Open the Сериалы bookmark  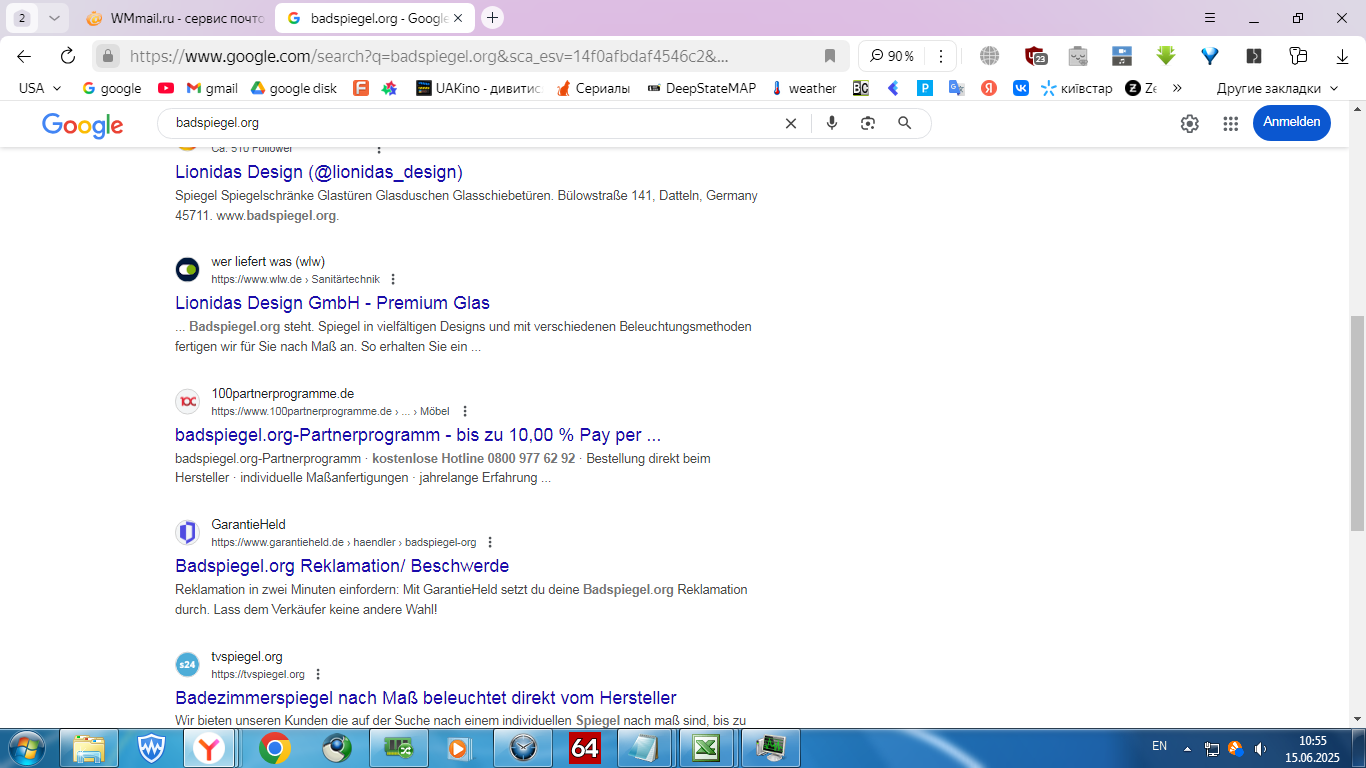click(593, 88)
